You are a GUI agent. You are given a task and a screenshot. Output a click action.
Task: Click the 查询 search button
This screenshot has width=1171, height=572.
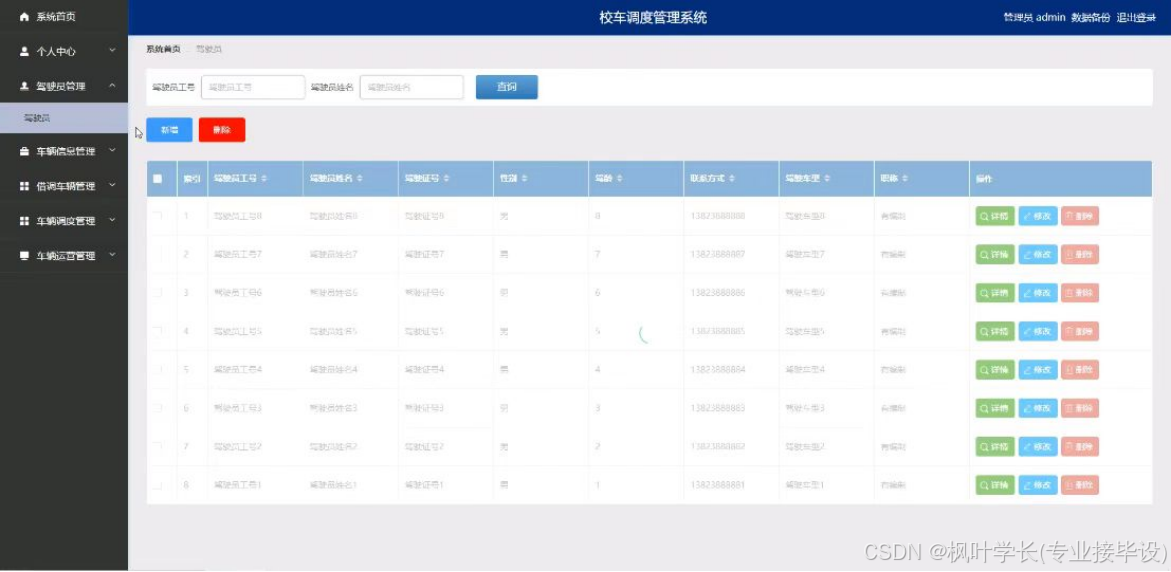(x=506, y=87)
